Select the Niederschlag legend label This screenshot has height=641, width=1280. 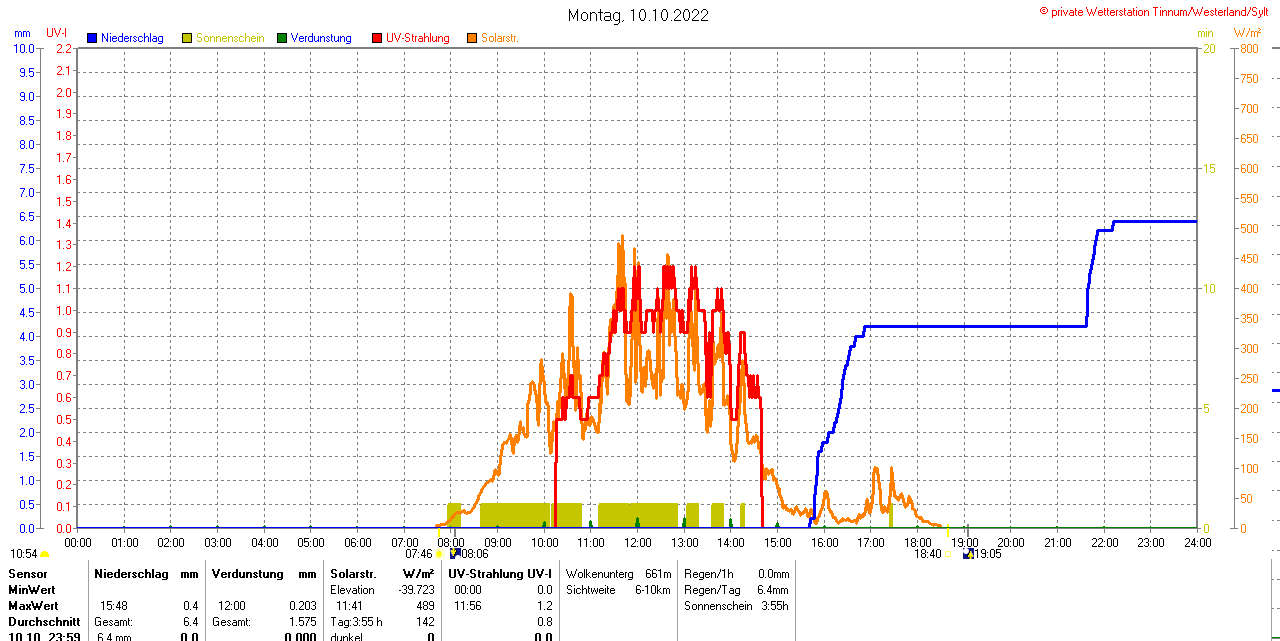point(132,38)
